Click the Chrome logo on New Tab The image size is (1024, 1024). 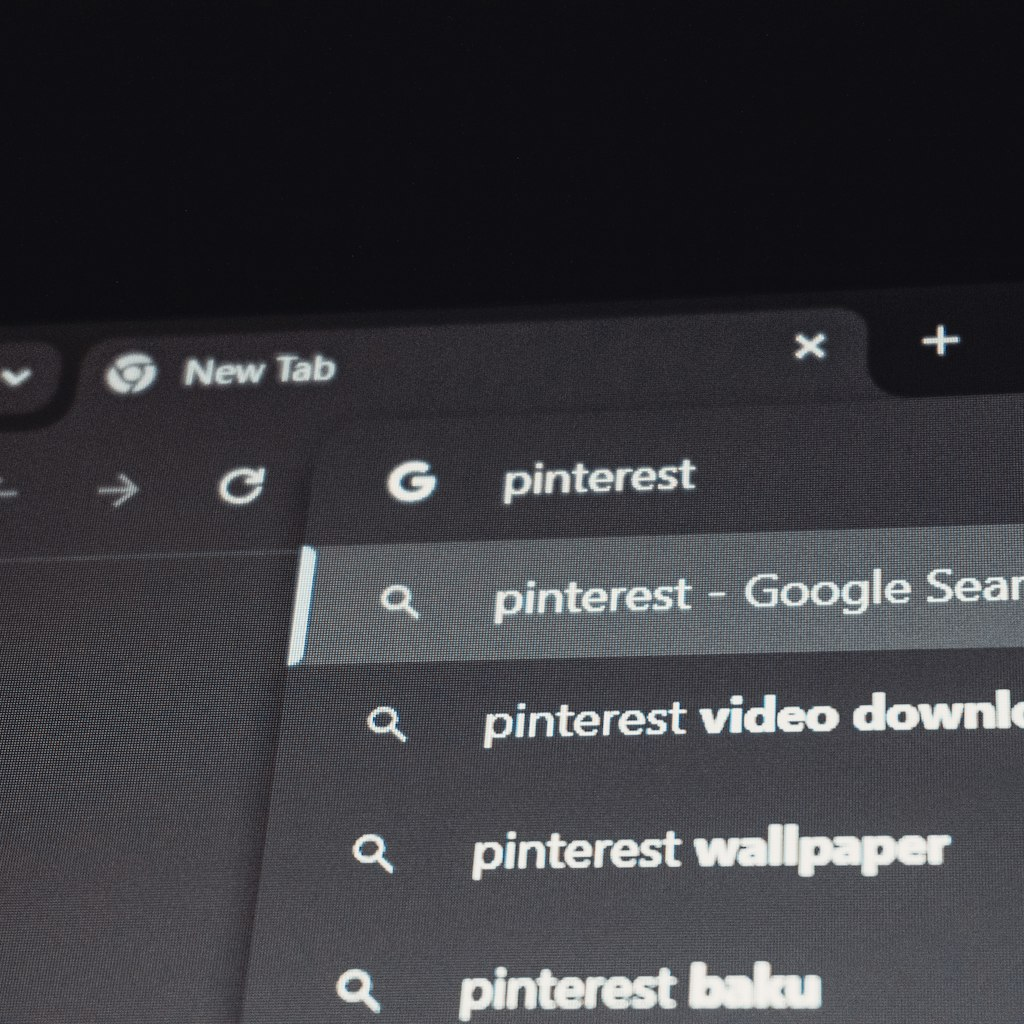click(131, 373)
